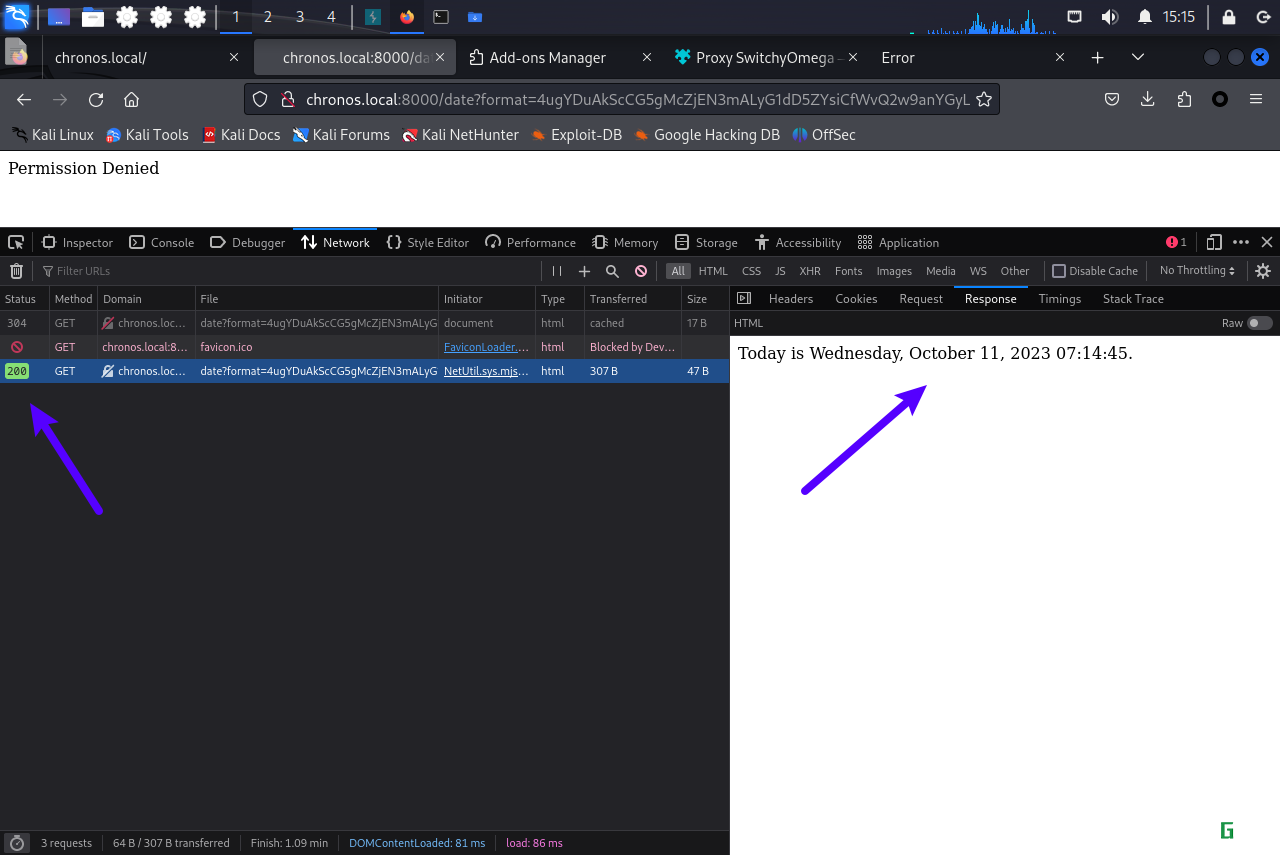Open the Exploit-DB bookmark
The height and width of the screenshot is (855, 1280).
pyautogui.click(x=576, y=135)
